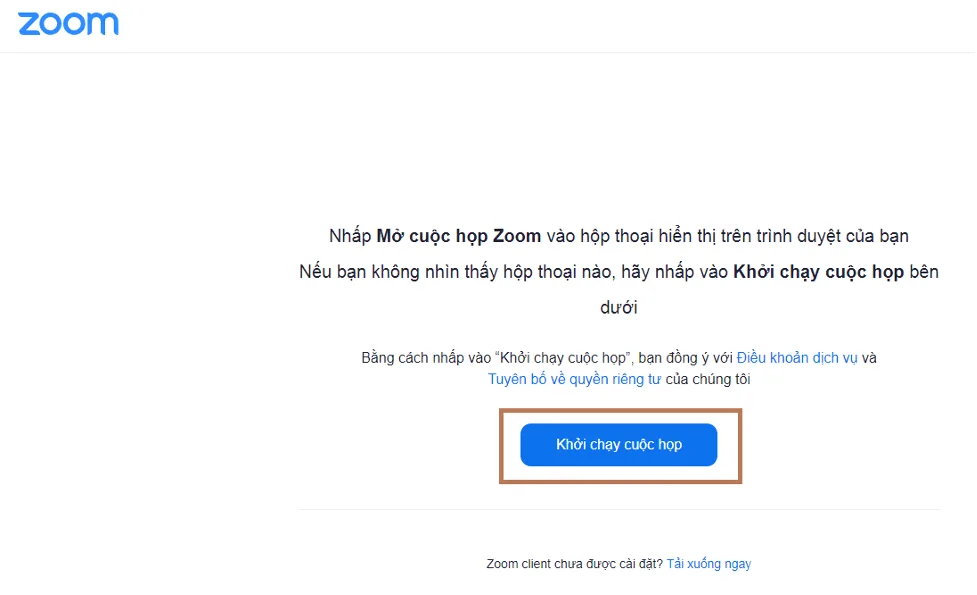Click the orange-outlined launch button region

617,445
